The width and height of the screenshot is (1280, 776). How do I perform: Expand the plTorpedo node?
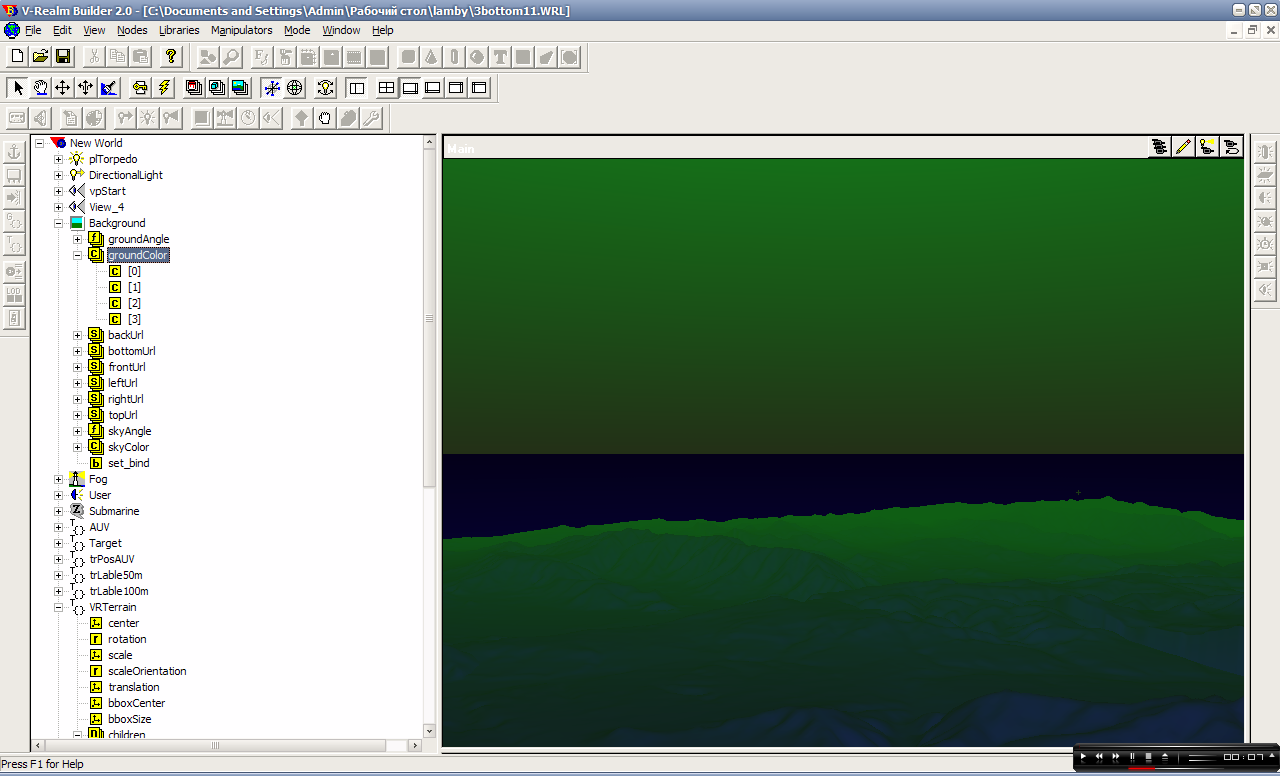point(58,159)
